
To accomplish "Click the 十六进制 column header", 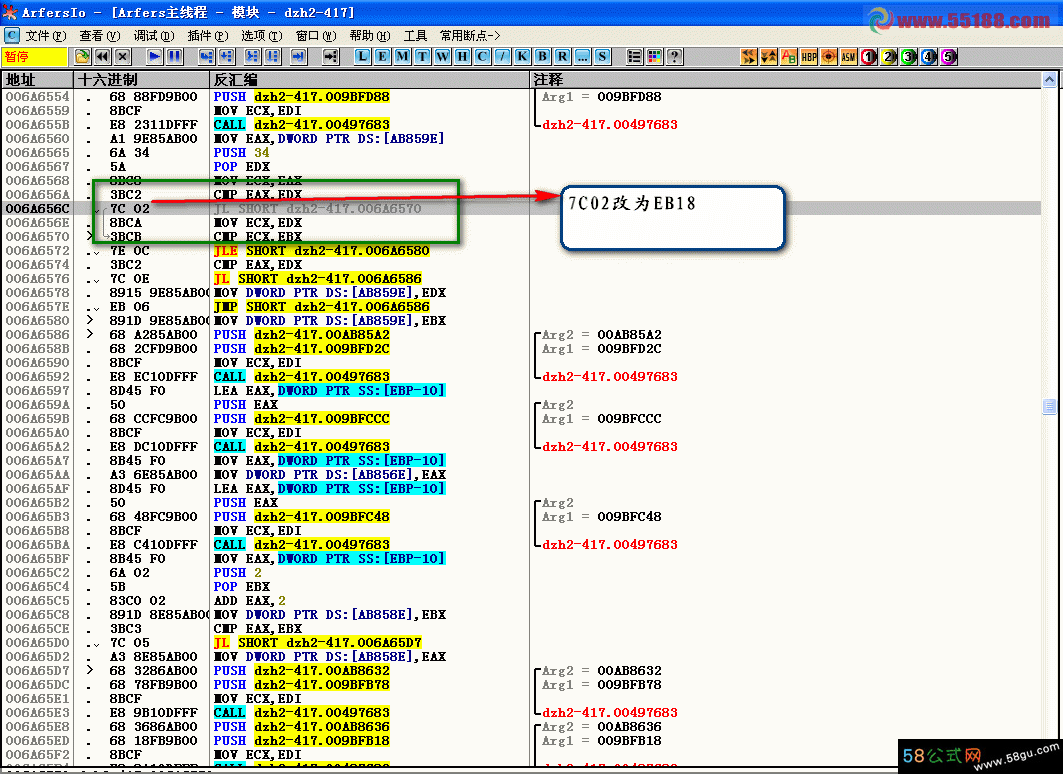I will 142,79.
